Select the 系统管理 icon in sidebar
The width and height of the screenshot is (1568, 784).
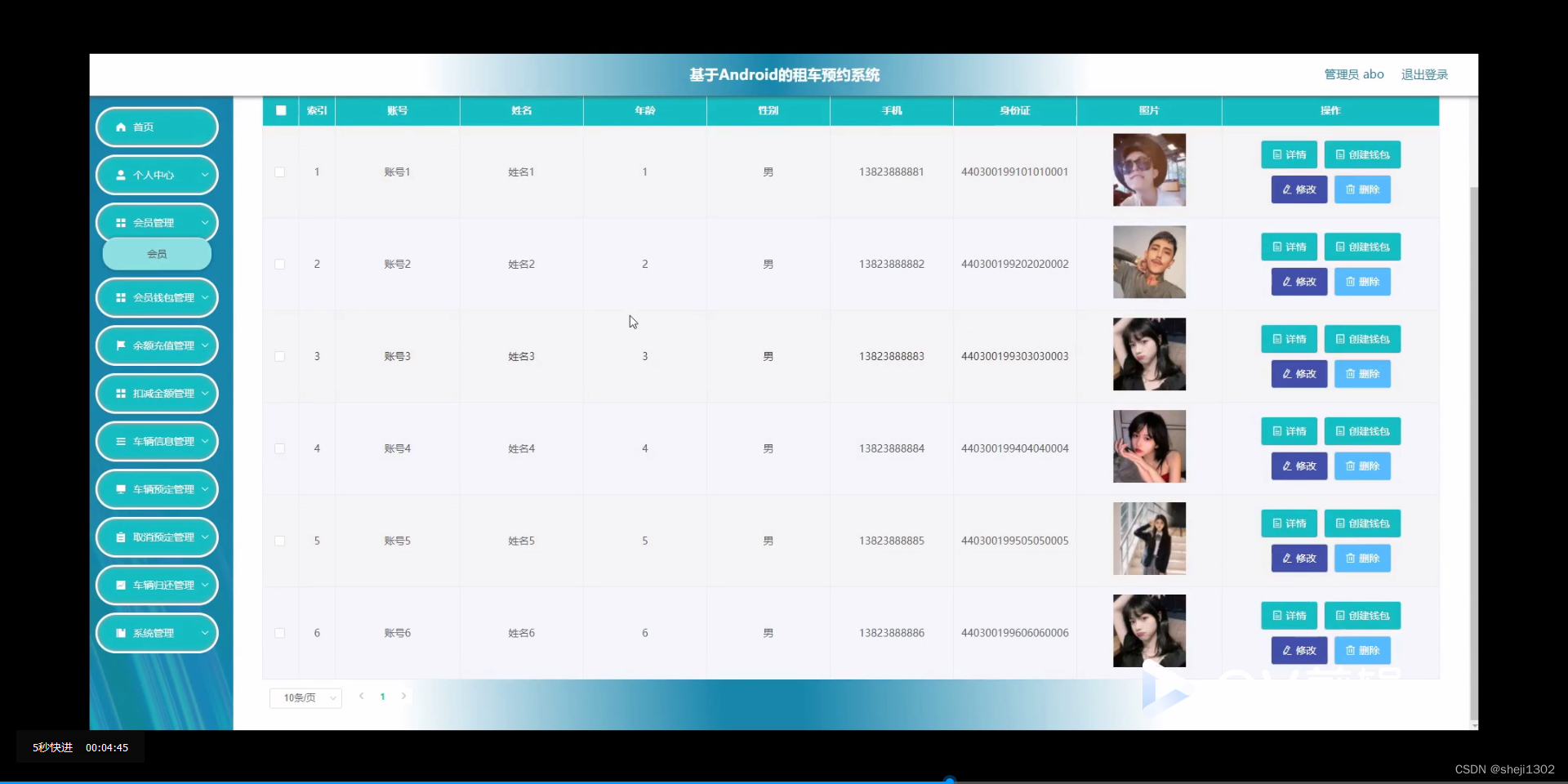pyautogui.click(x=121, y=633)
